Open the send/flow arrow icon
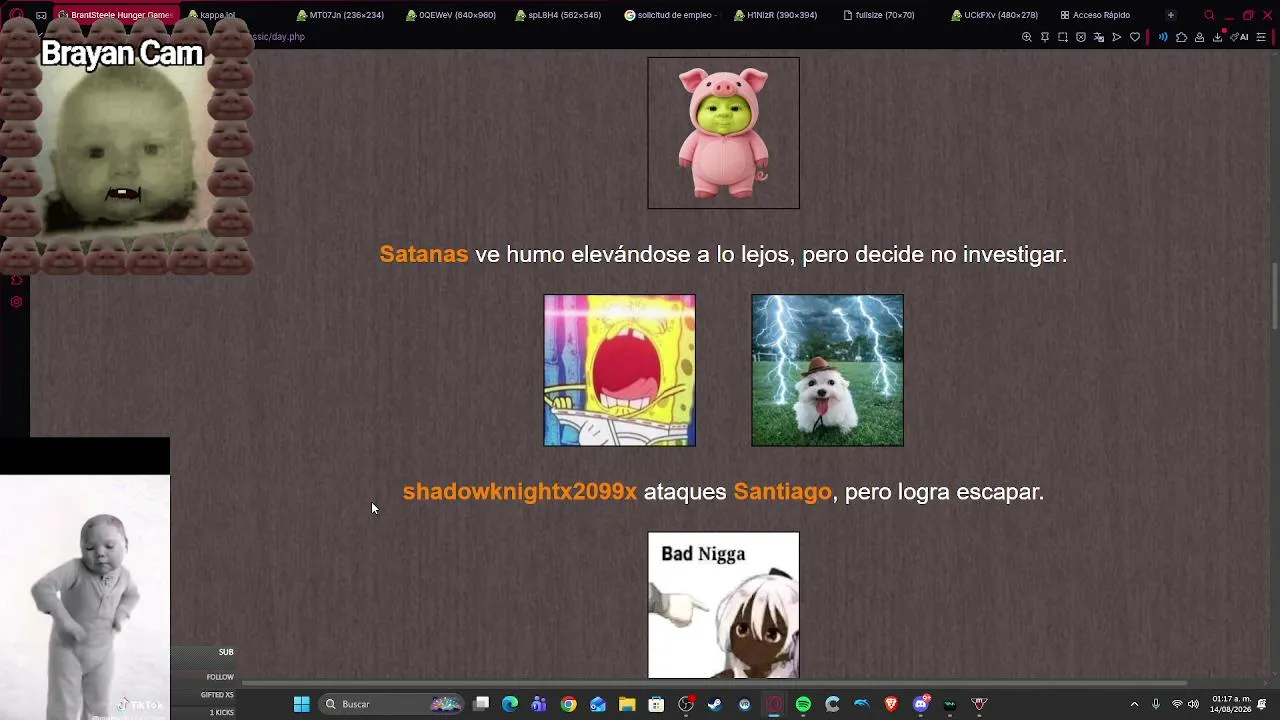 point(1117,37)
